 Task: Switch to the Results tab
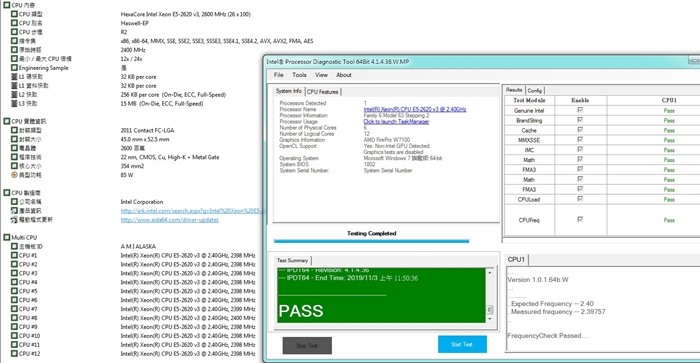tap(514, 90)
